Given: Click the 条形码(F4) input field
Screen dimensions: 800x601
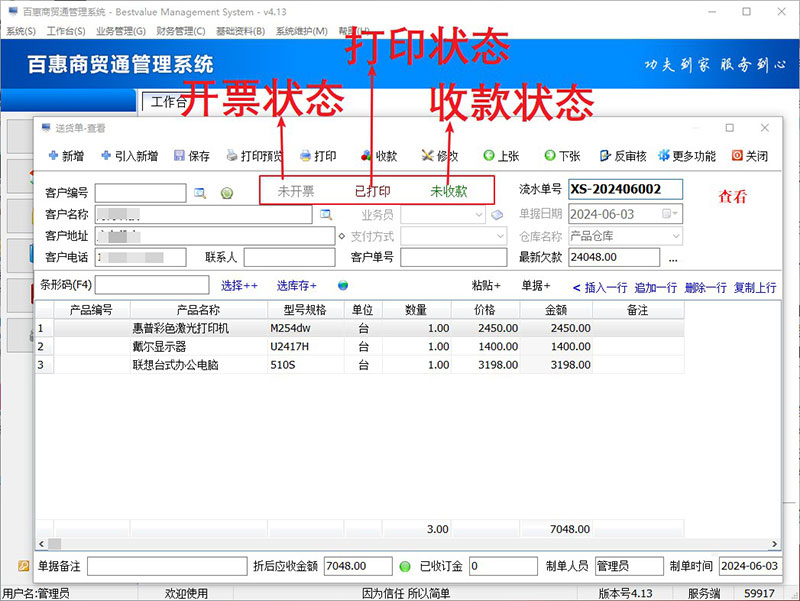Looking at the screenshot, I should pyautogui.click(x=152, y=285).
